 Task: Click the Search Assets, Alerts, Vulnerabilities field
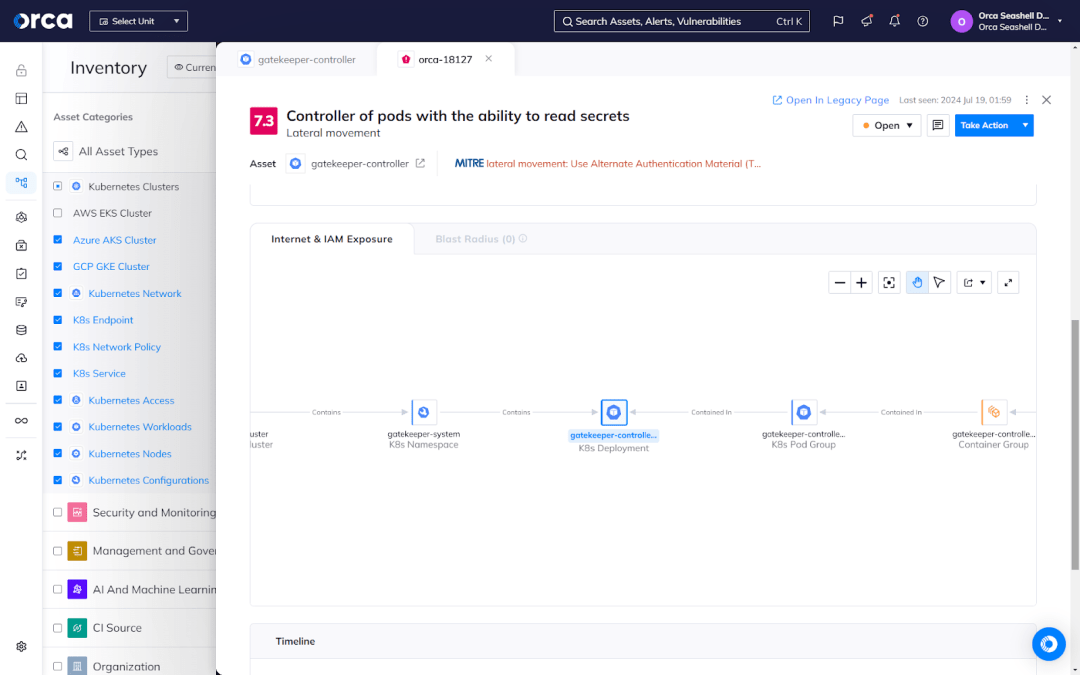click(x=682, y=21)
